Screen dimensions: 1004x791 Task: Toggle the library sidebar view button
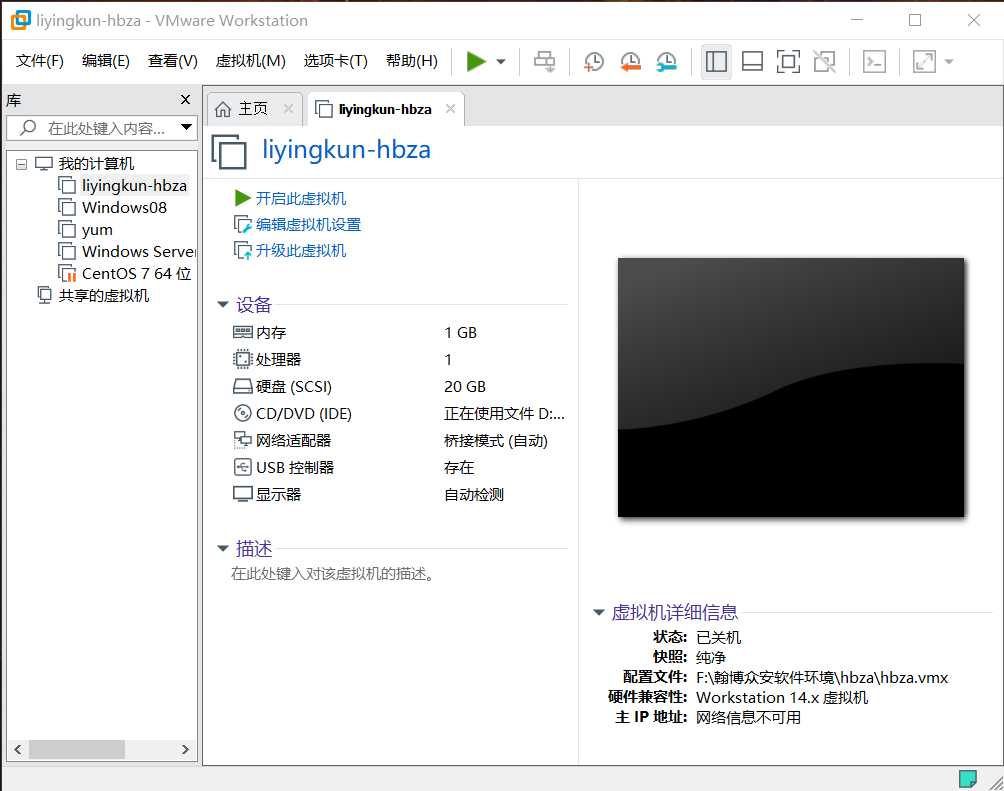point(716,62)
